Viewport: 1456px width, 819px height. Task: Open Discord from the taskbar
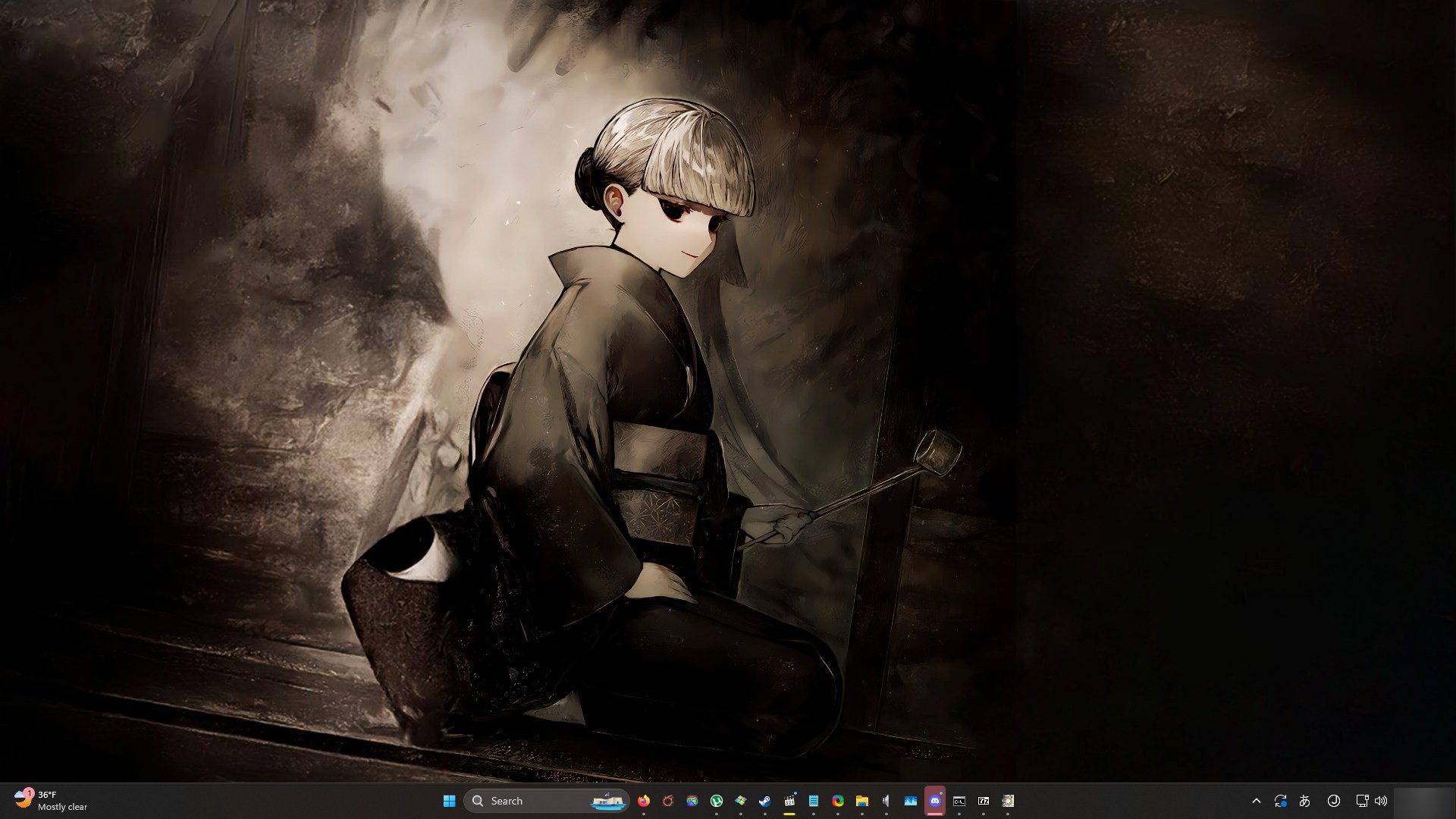click(935, 801)
